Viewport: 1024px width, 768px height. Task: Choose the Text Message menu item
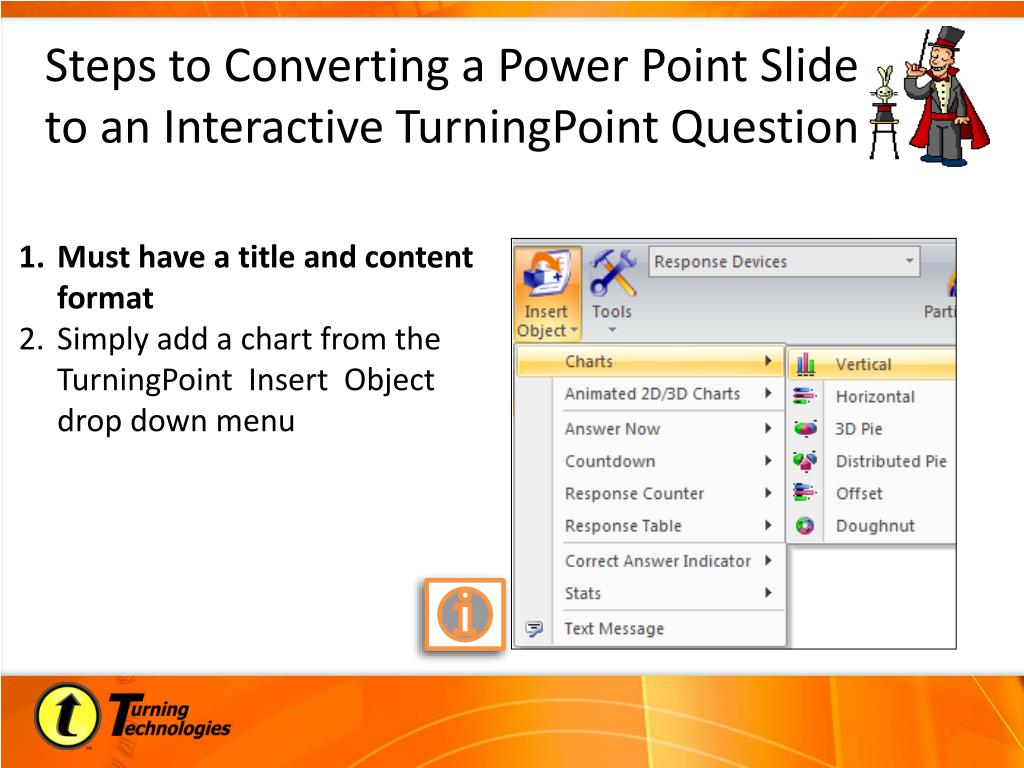(x=650, y=628)
